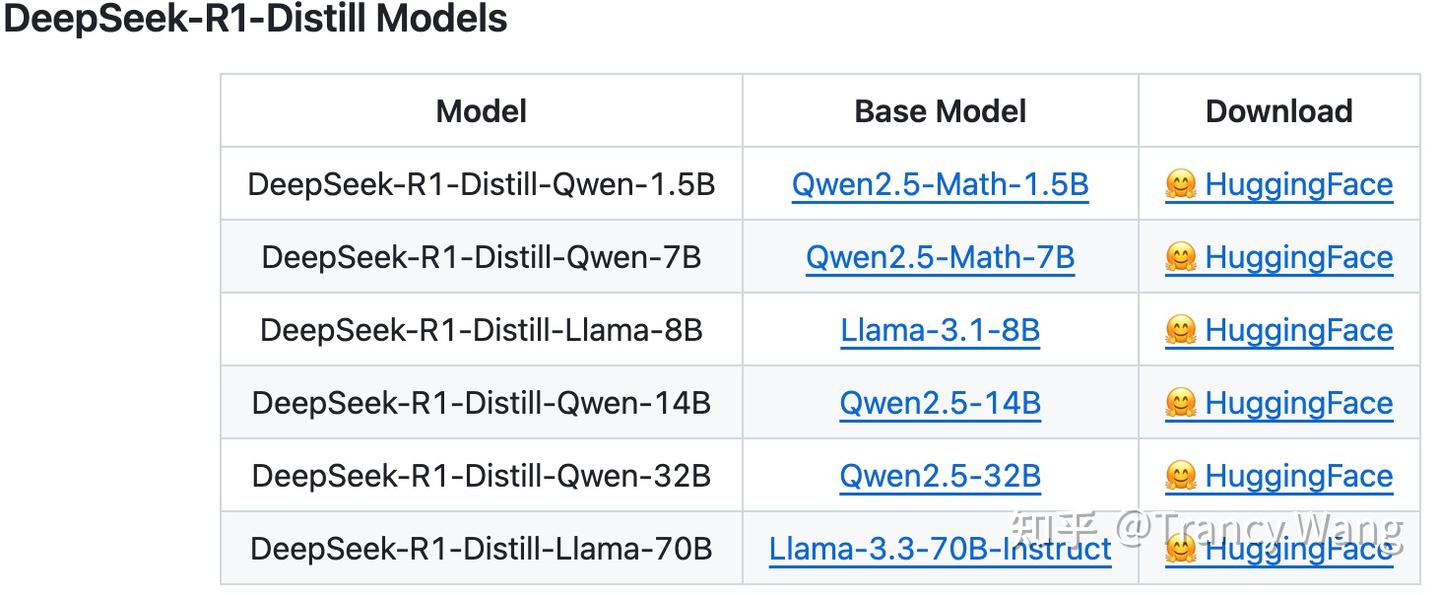Click the DeepSeek-R1-Distill Models heading
The height and width of the screenshot is (595, 1440).
pyautogui.click(x=256, y=19)
